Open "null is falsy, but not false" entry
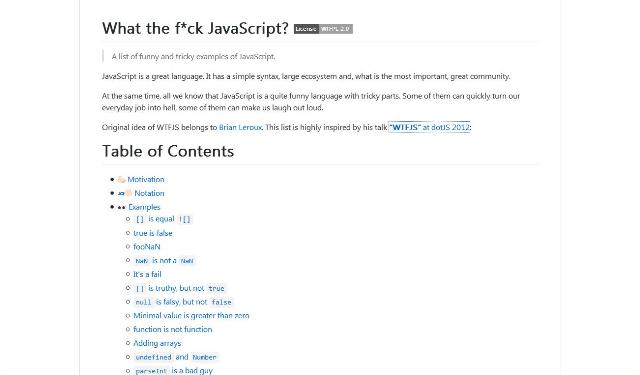 183,302
